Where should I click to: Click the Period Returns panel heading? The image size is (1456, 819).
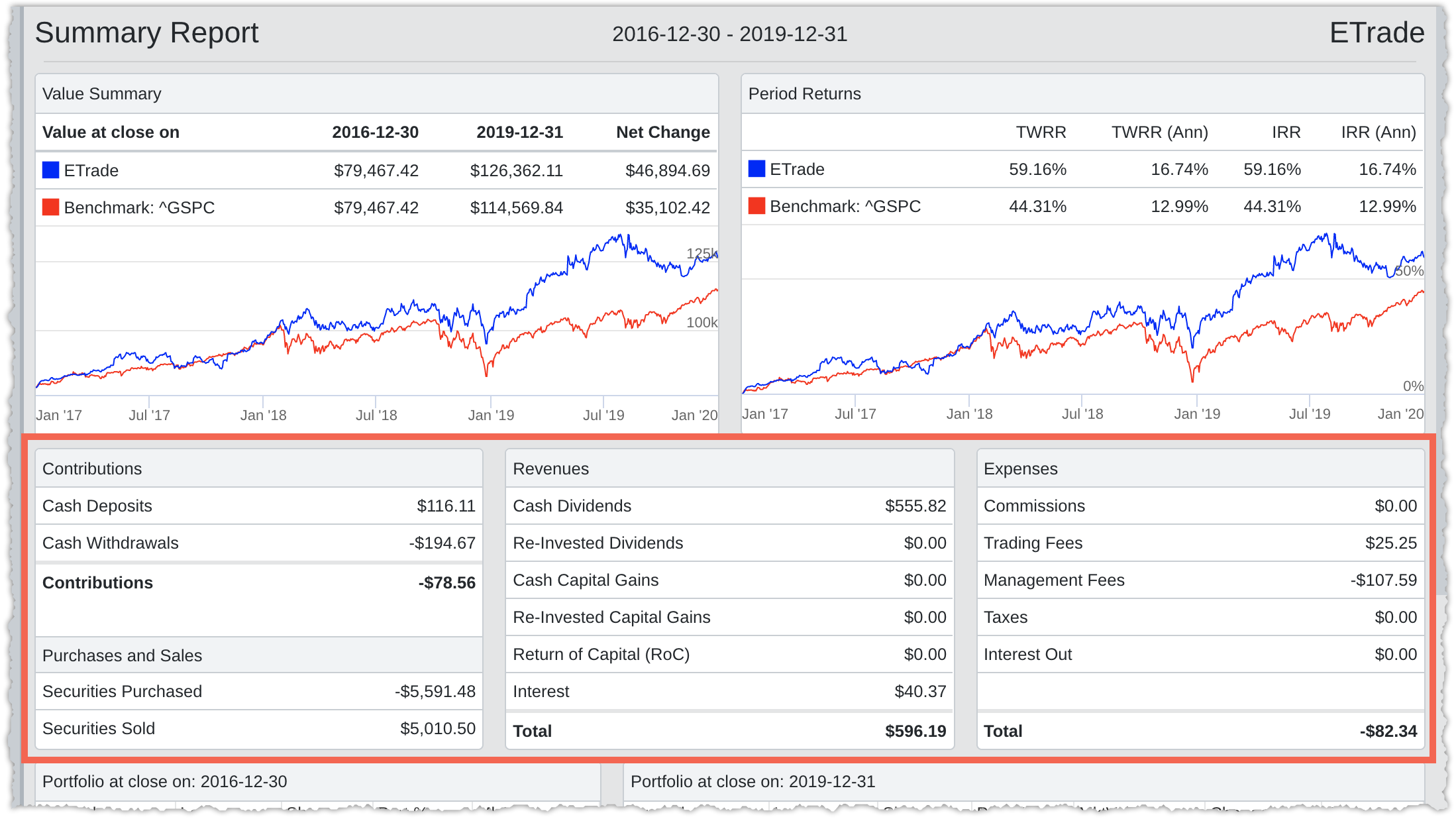pos(804,93)
